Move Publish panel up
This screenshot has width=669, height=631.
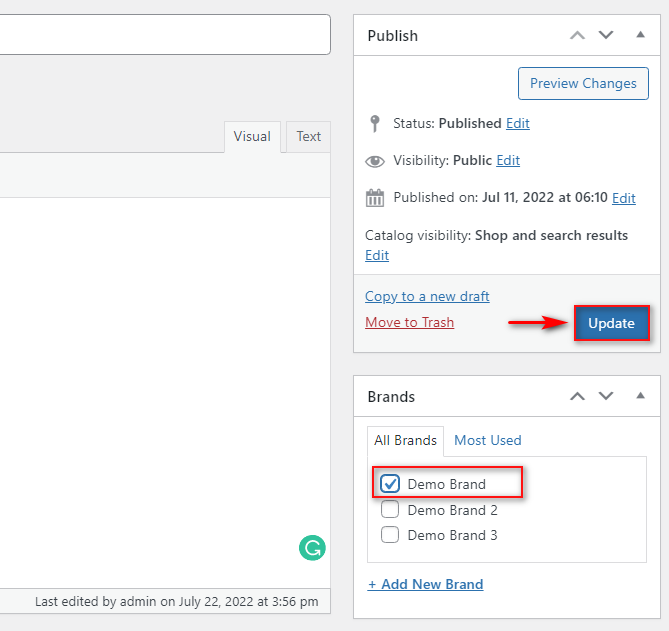pyautogui.click(x=577, y=35)
